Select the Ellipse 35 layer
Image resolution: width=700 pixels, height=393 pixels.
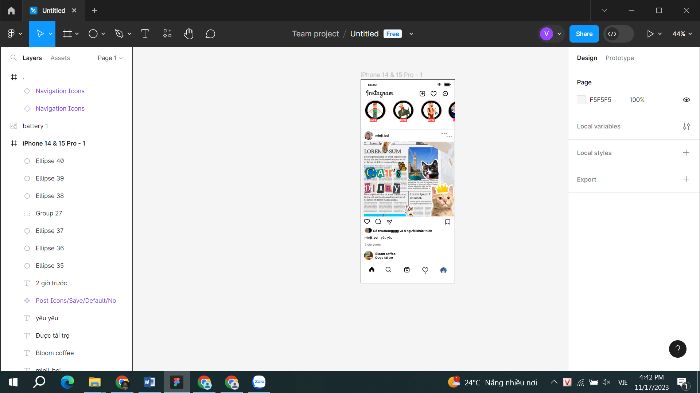67,266
